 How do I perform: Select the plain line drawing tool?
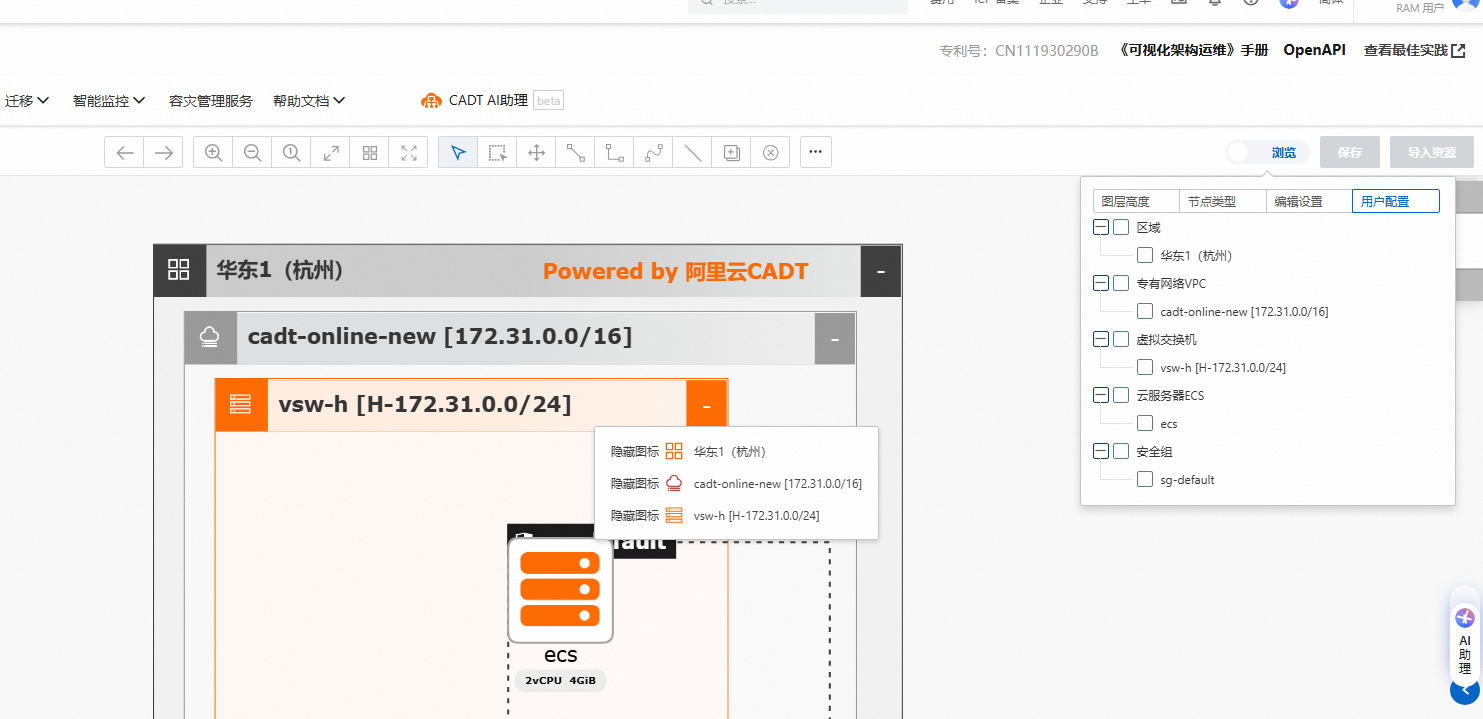tap(692, 152)
